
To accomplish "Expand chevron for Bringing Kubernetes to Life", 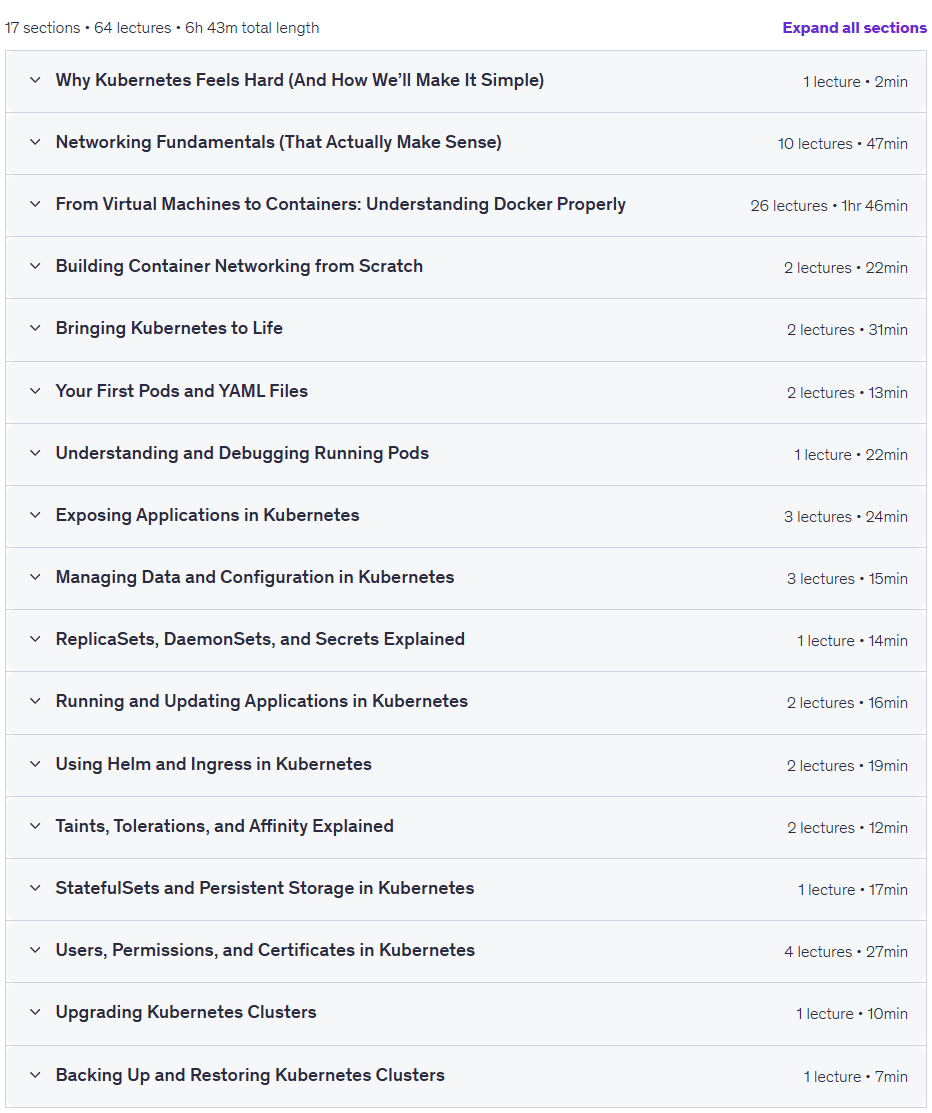I will [35, 328].
